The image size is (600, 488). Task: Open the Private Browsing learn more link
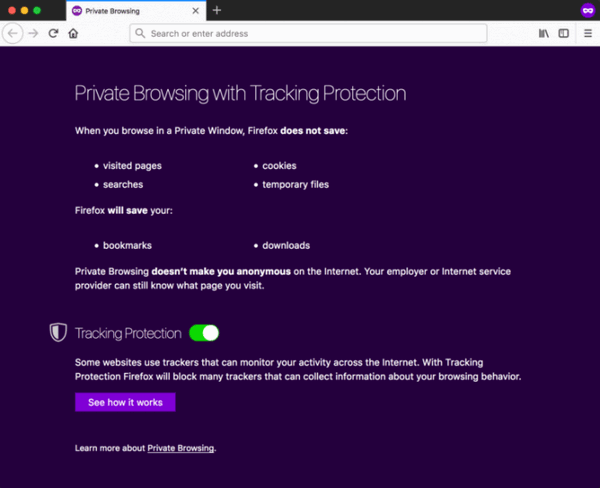coord(180,448)
